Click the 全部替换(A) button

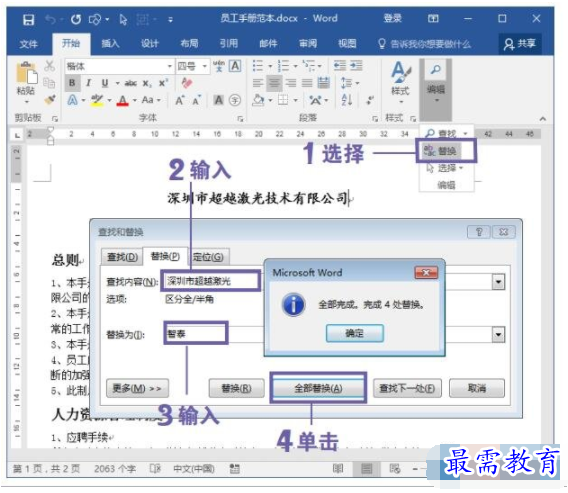[318, 388]
